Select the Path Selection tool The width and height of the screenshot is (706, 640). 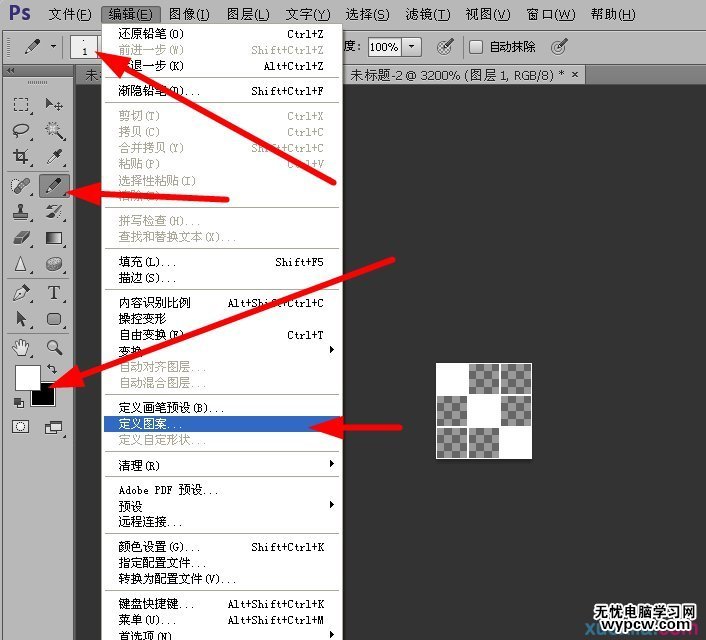tap(21, 319)
